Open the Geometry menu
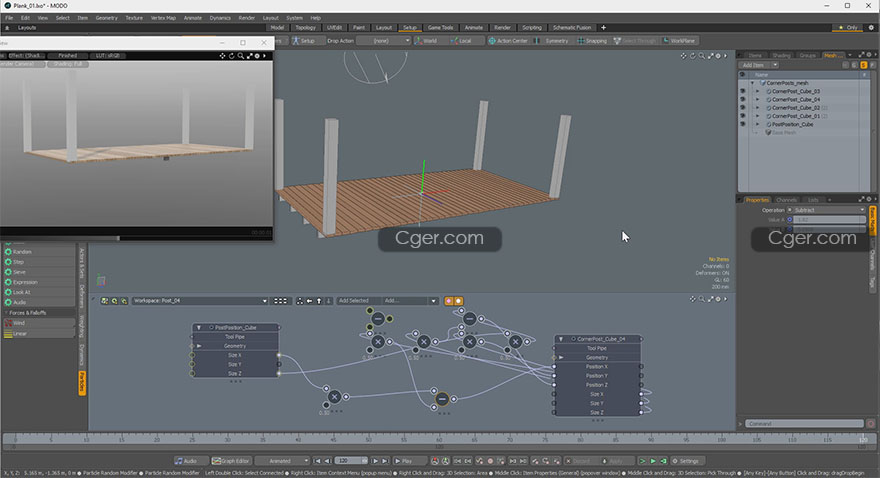Viewport: 880px width, 478px height. pyautogui.click(x=106, y=18)
